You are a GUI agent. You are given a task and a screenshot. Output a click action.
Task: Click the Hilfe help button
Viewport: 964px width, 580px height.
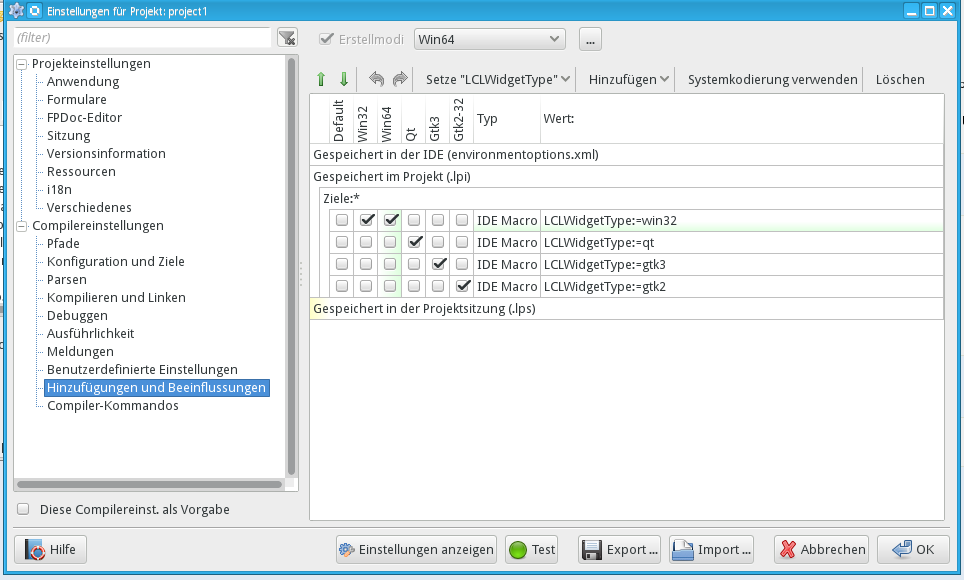[x=51, y=549]
